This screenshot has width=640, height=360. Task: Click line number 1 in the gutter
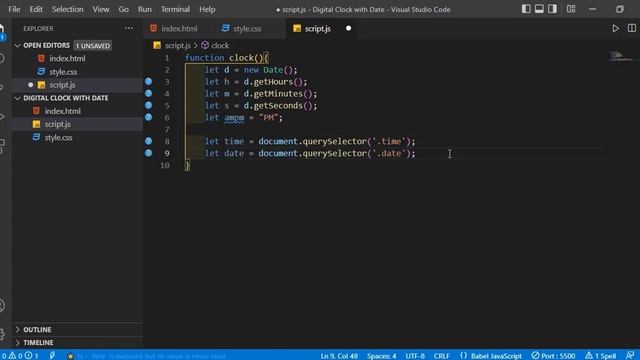[167, 58]
